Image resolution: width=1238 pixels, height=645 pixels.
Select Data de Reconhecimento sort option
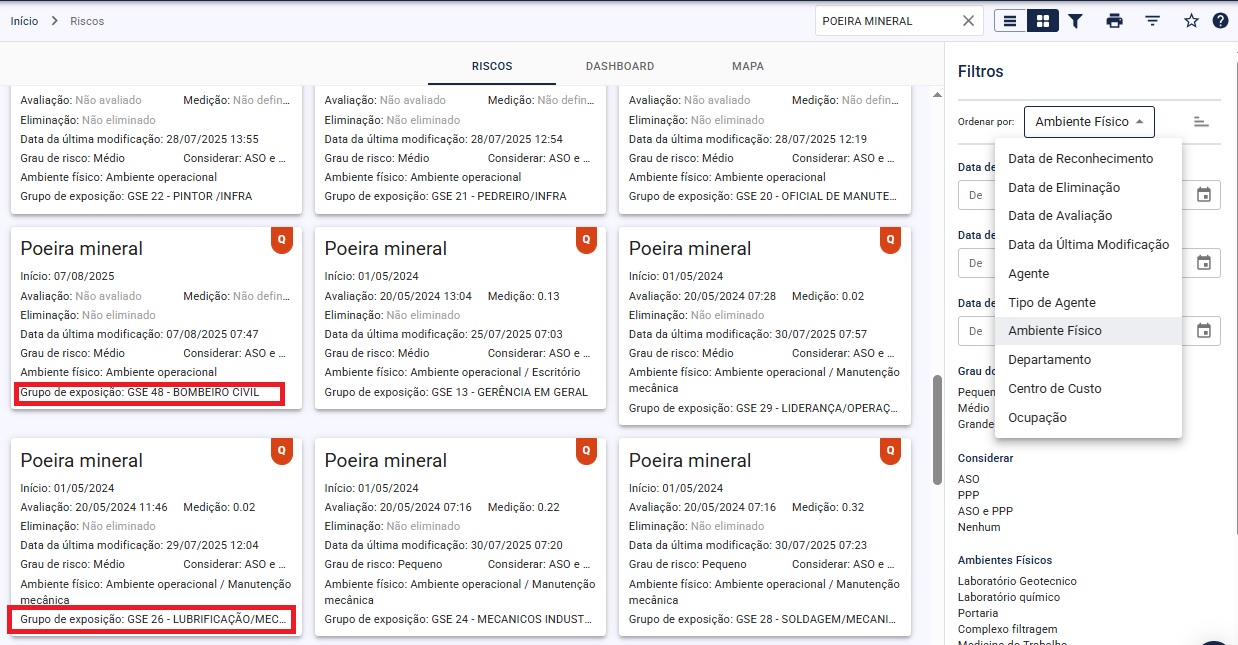tap(1080, 159)
